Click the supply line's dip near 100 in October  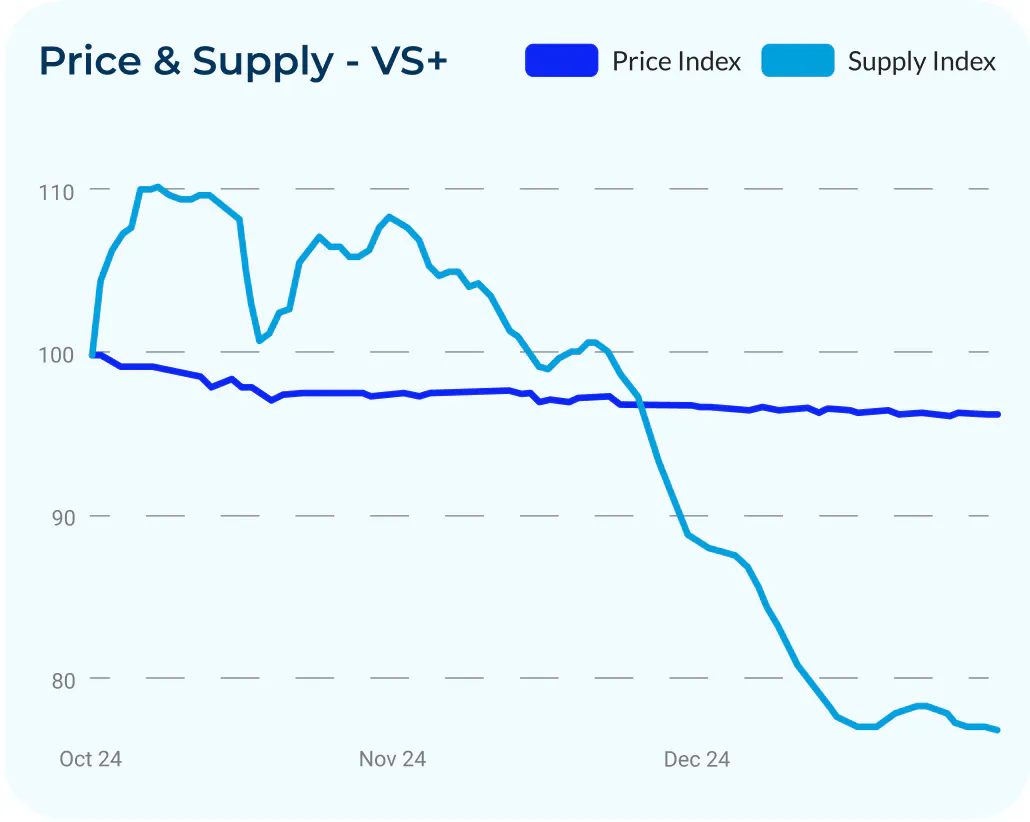click(259, 340)
